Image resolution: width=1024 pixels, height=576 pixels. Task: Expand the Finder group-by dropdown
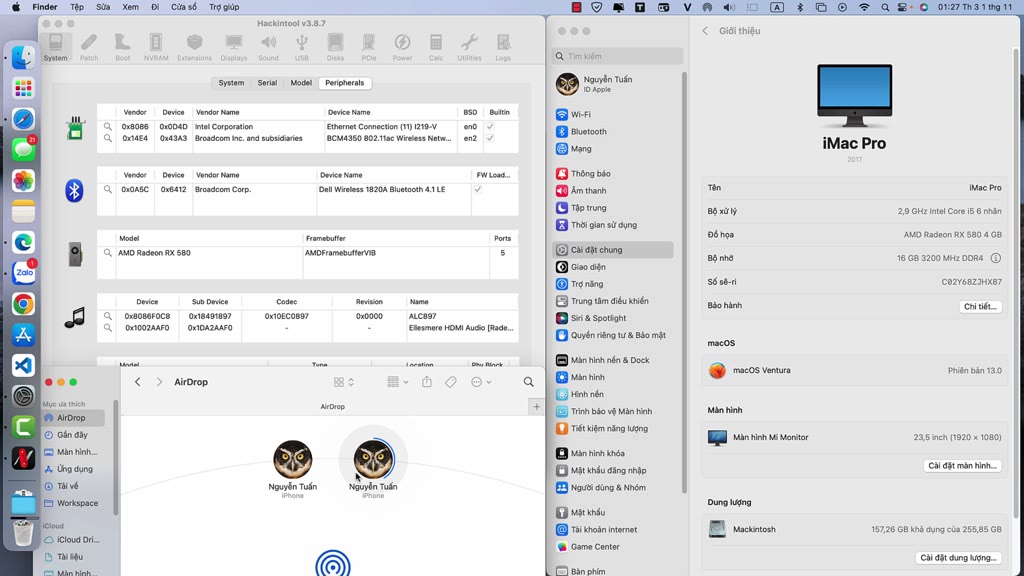pos(397,382)
